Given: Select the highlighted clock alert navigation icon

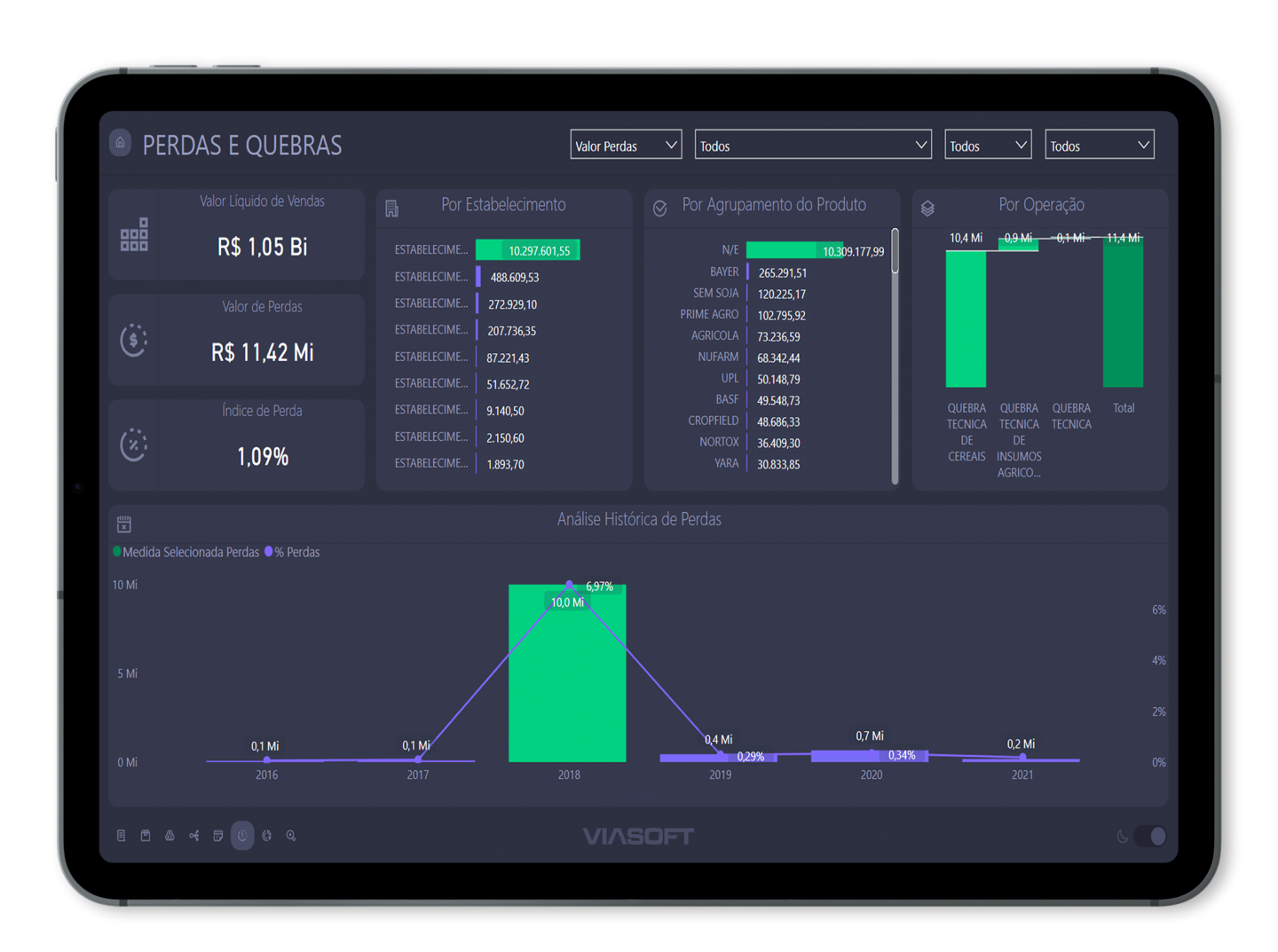Looking at the screenshot, I should coord(242,836).
